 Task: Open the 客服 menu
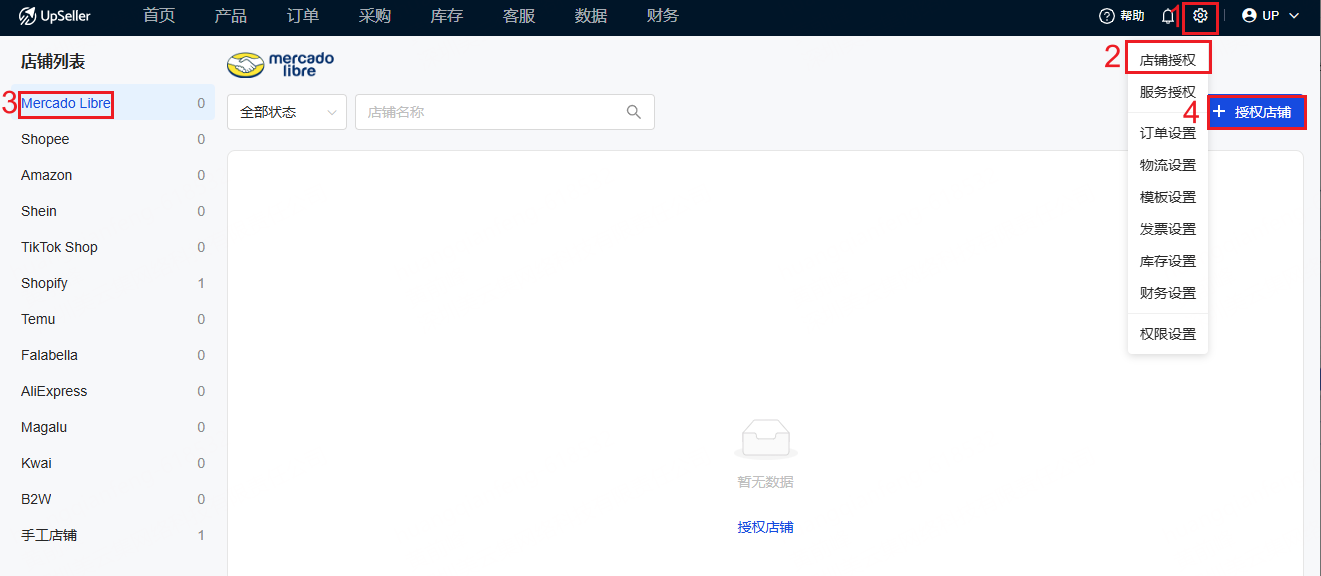tap(519, 16)
